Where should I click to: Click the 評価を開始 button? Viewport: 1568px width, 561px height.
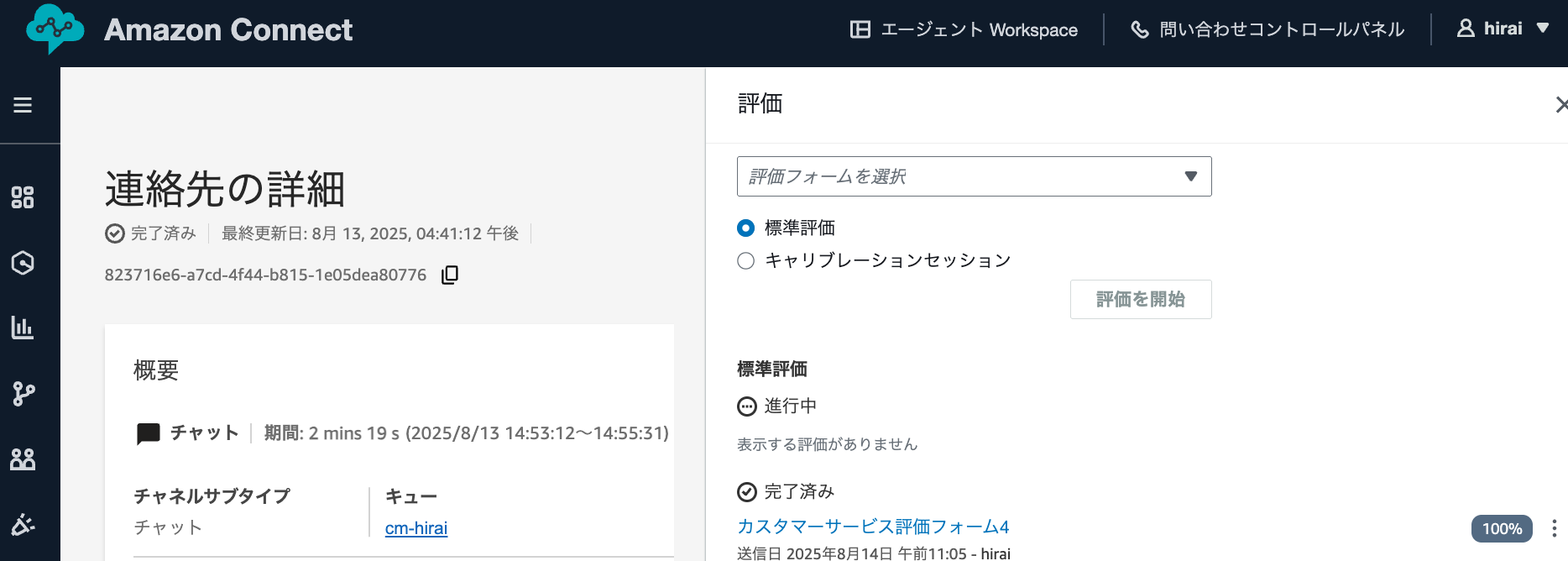[x=1141, y=299]
